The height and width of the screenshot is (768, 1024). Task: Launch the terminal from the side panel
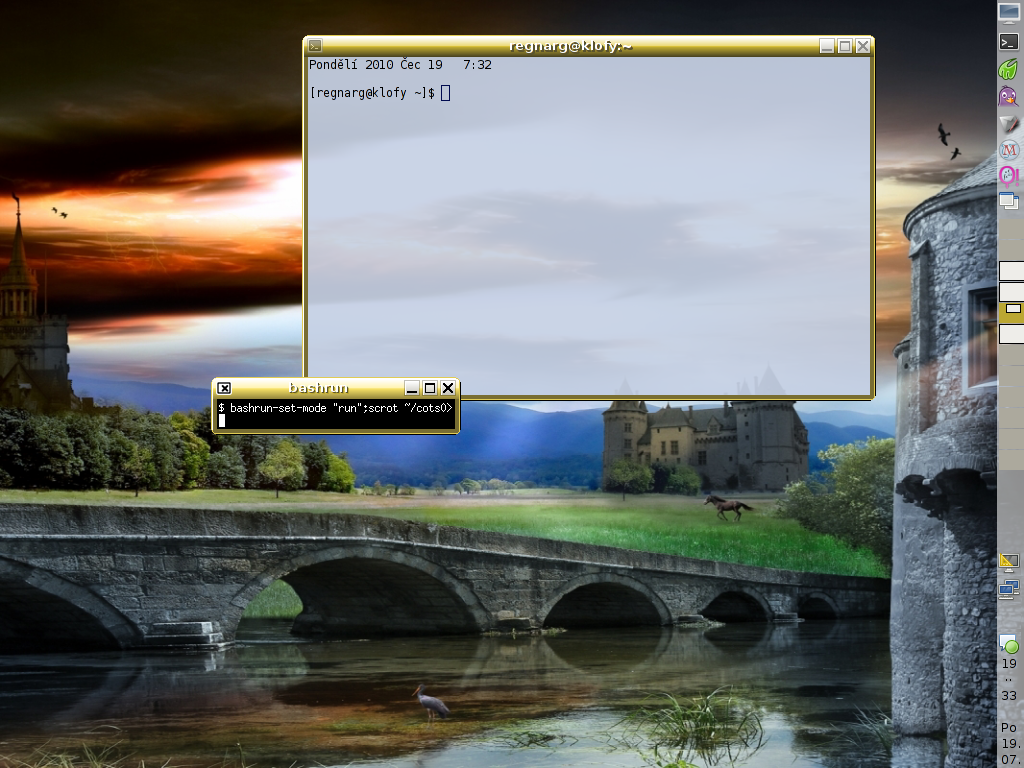pos(1009,41)
